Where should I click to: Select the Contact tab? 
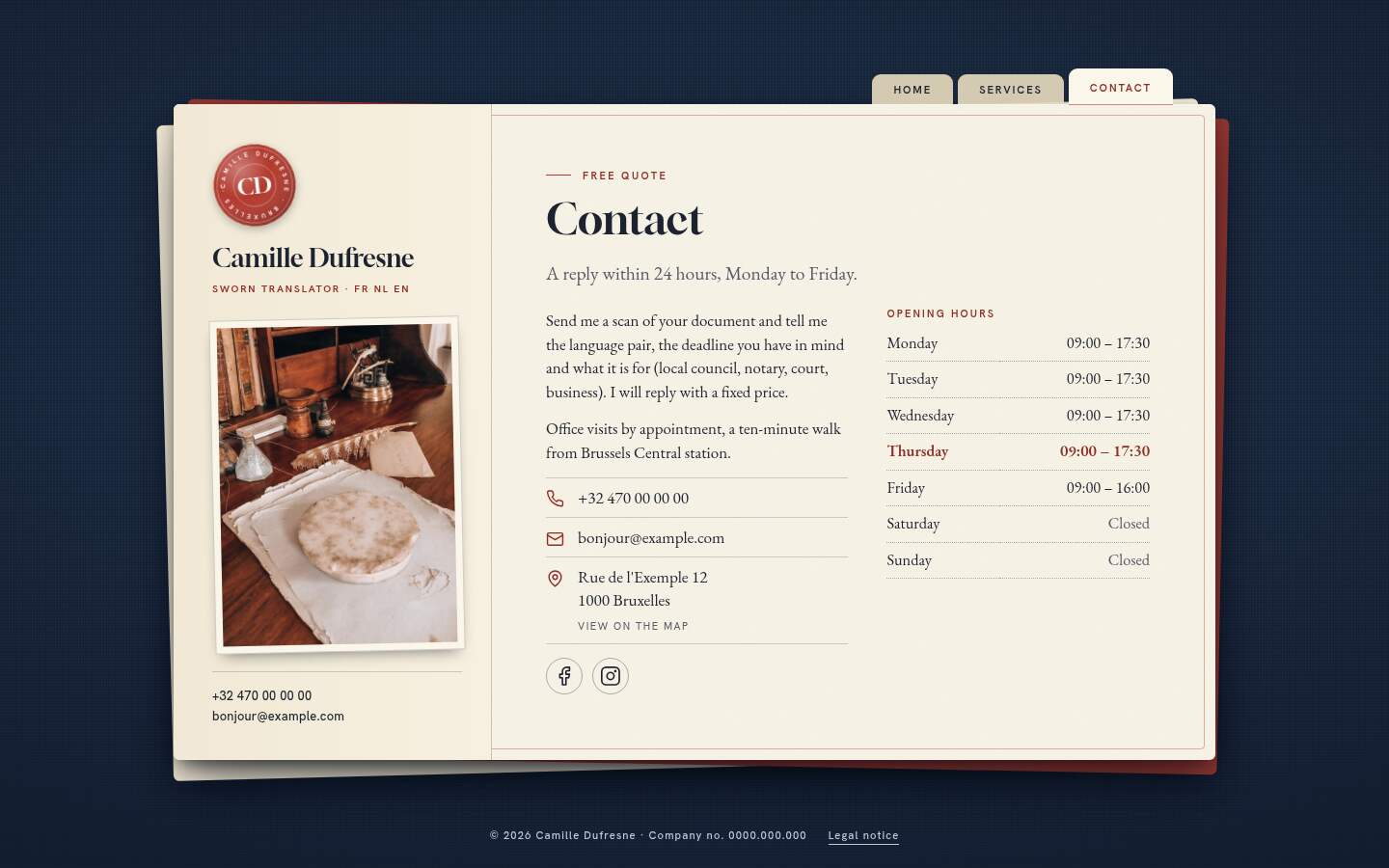coord(1121,87)
